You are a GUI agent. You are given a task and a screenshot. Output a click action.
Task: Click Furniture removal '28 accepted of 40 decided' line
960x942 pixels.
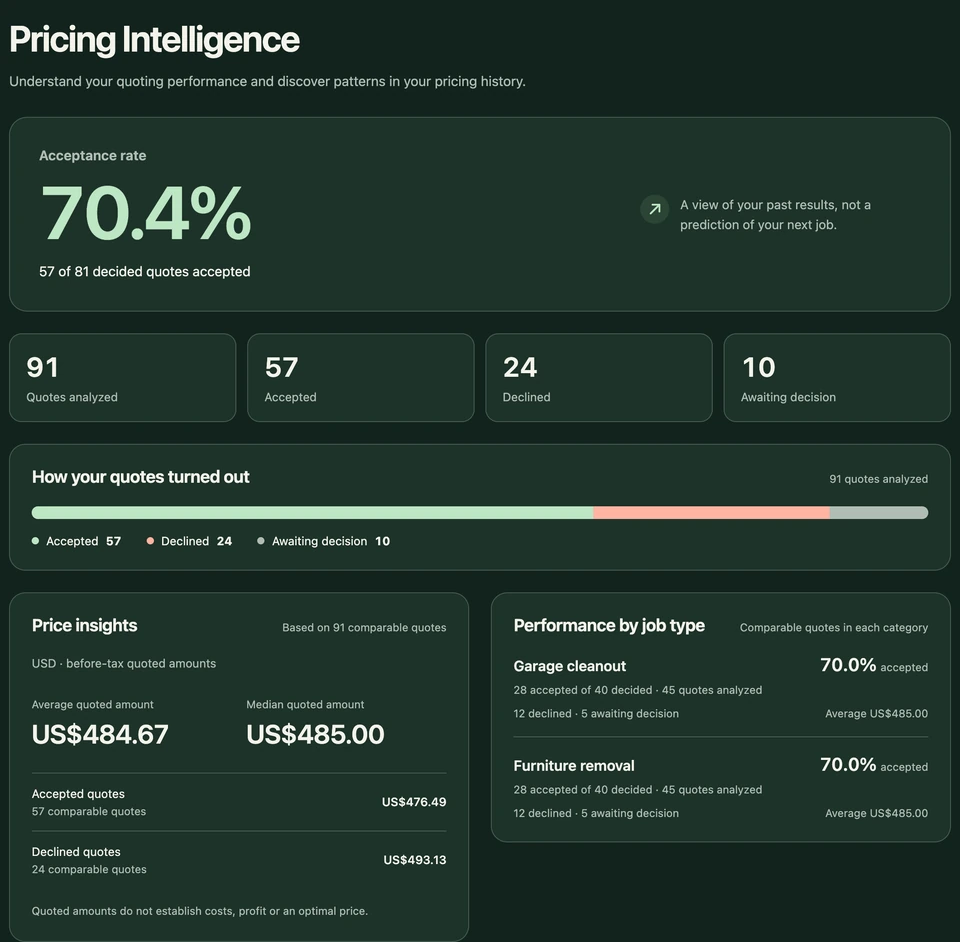[638, 790]
